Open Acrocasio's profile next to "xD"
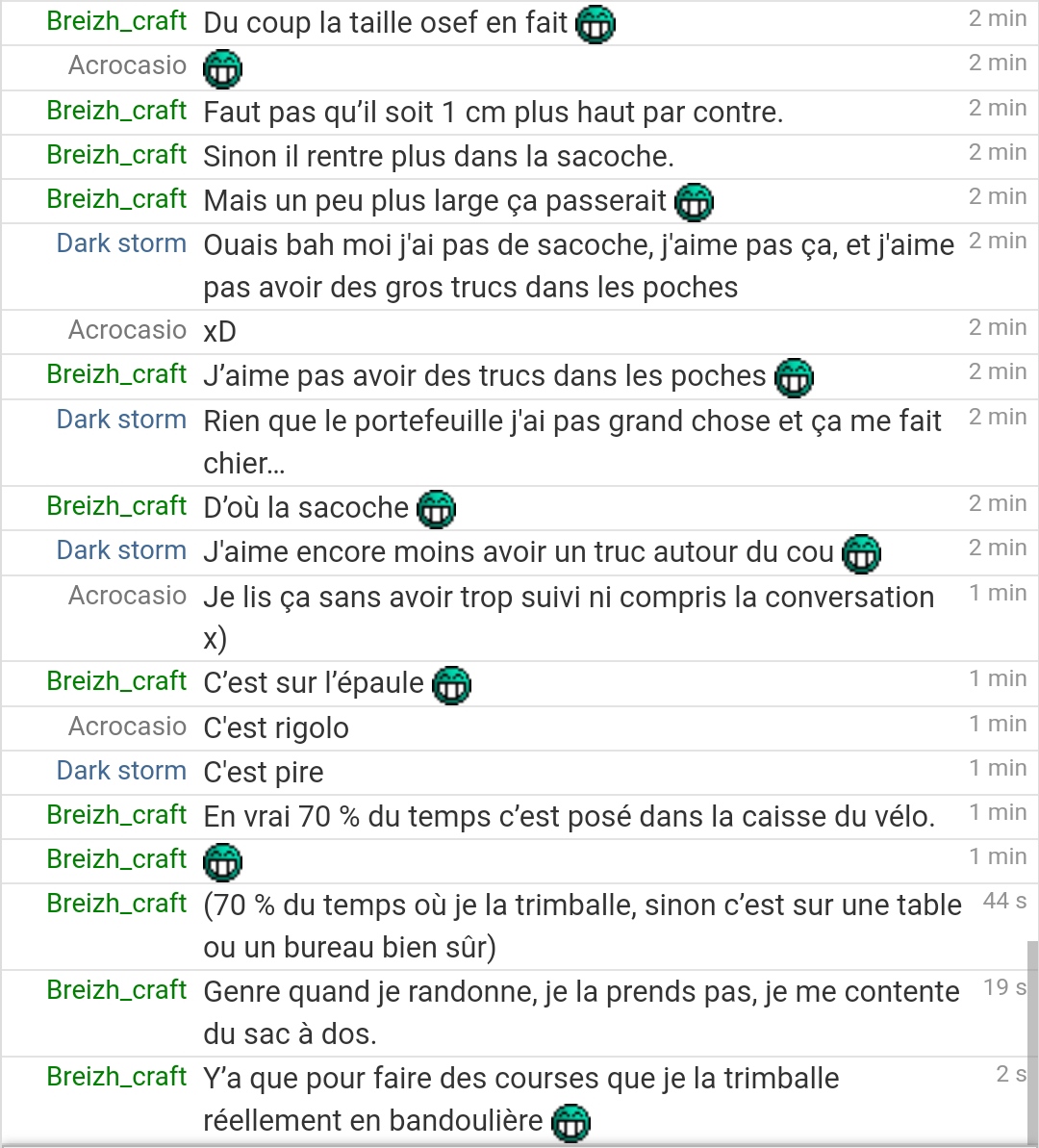This screenshot has height=1148, width=1039. pos(127,330)
